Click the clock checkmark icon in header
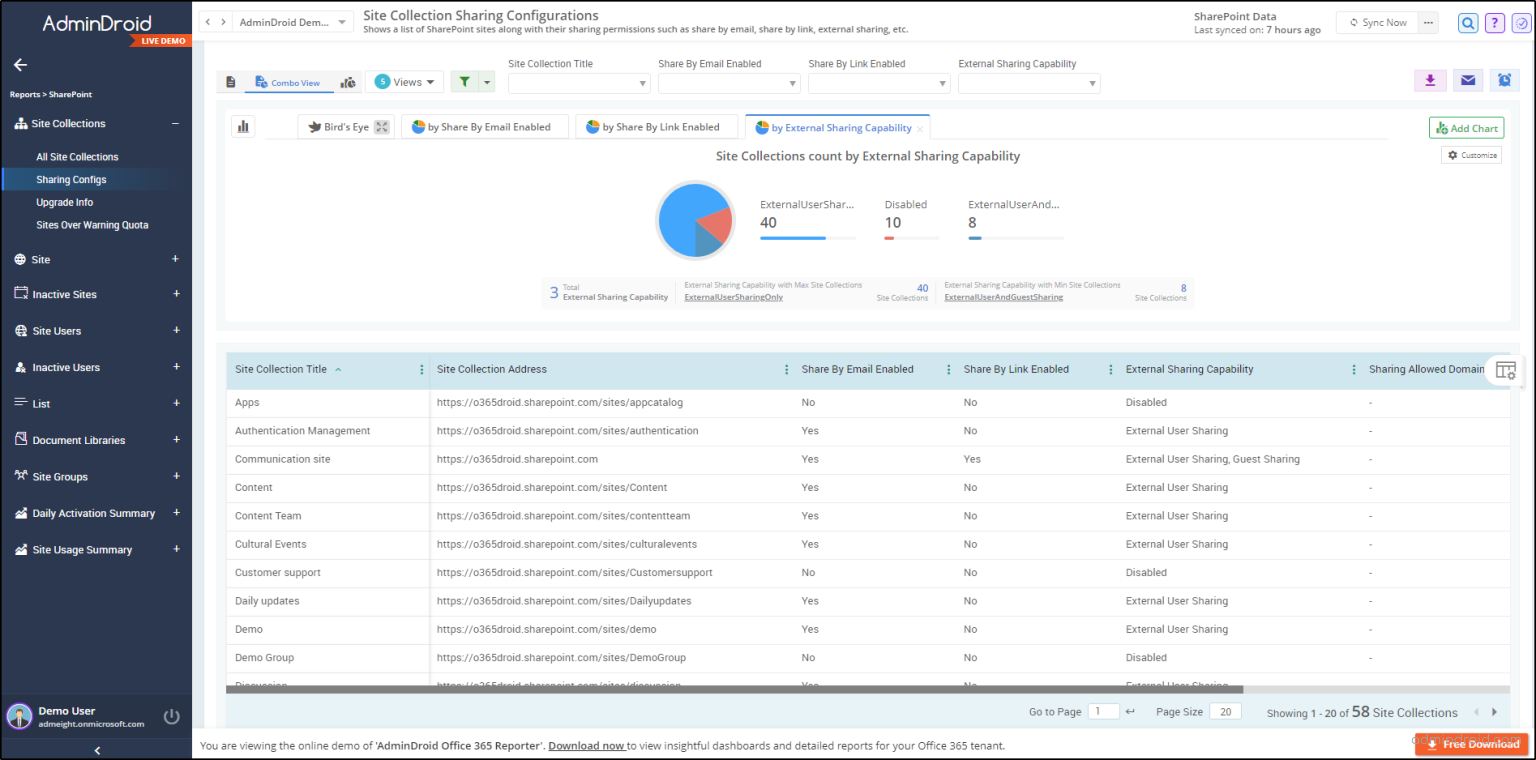 point(1521,23)
